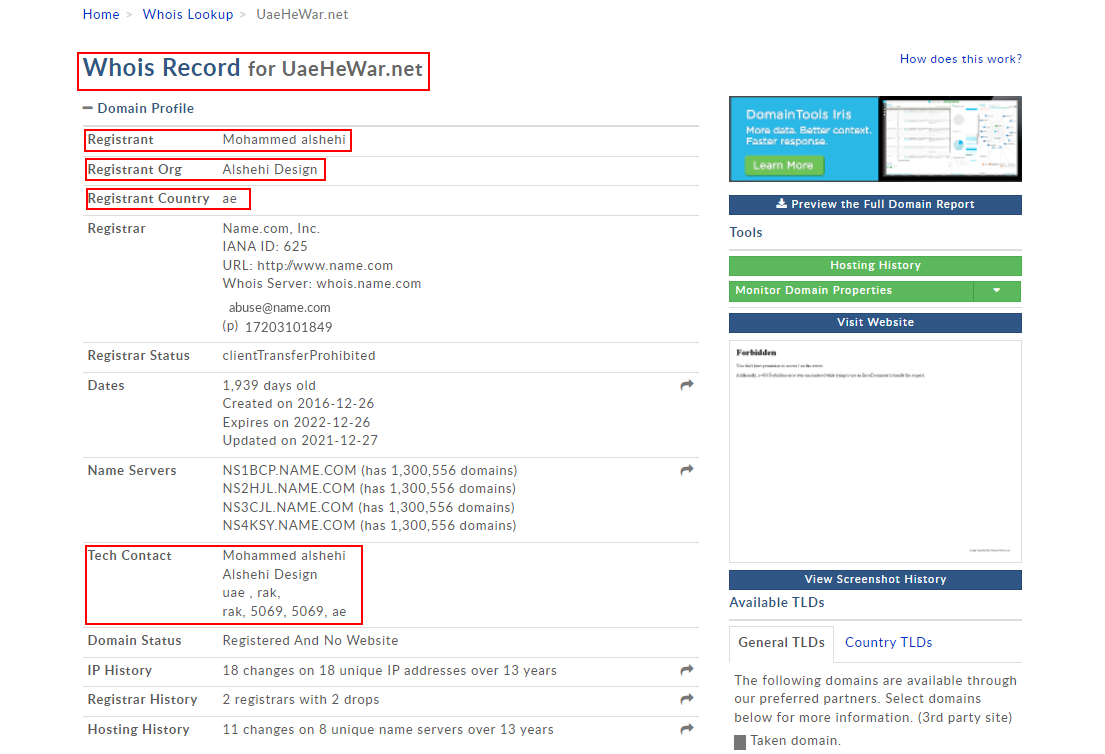1105x754 pixels.
Task: Select '11 changes on 8 unique name servers' text
Action: [343, 729]
